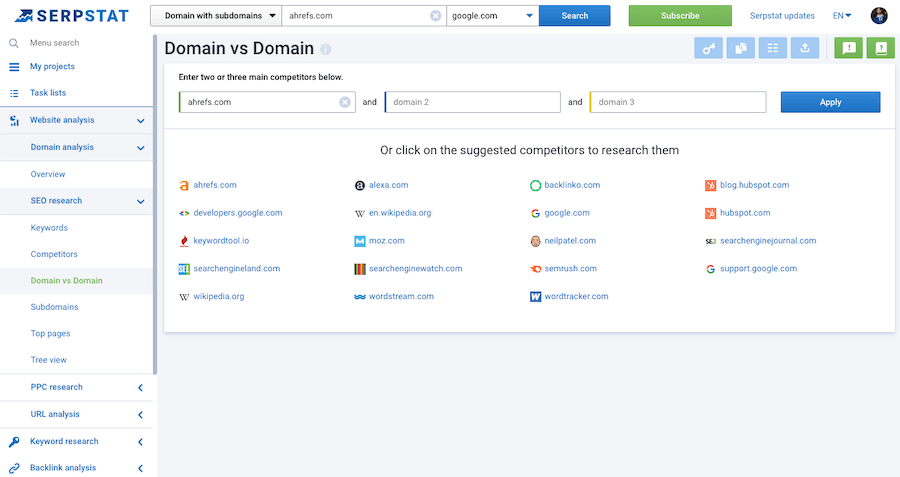Collapse the Website analysis section chevron
This screenshot has height=477, width=900.
click(x=140, y=121)
